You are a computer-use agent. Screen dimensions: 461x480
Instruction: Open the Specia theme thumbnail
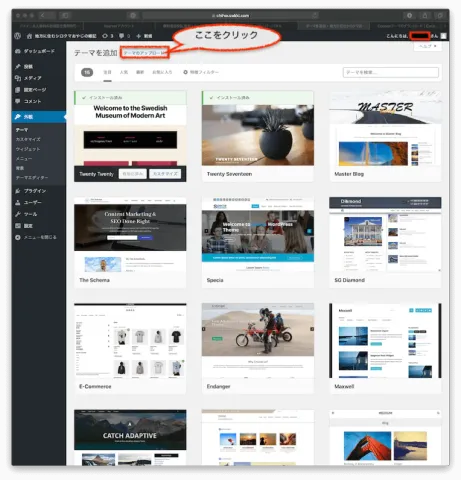tap(258, 235)
